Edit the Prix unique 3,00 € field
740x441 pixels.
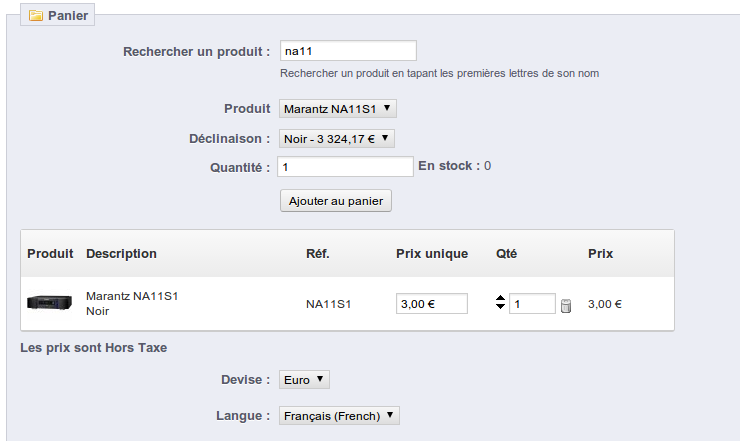432,304
